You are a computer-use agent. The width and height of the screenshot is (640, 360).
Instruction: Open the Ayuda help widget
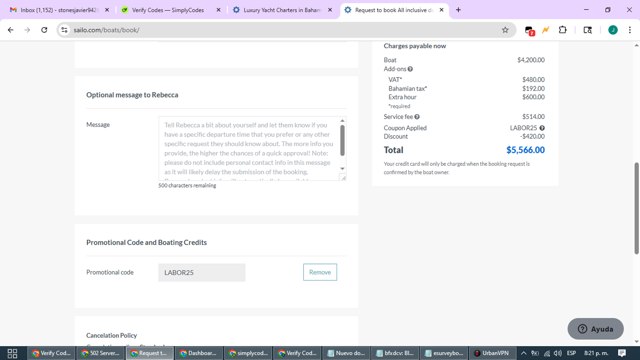(596, 329)
